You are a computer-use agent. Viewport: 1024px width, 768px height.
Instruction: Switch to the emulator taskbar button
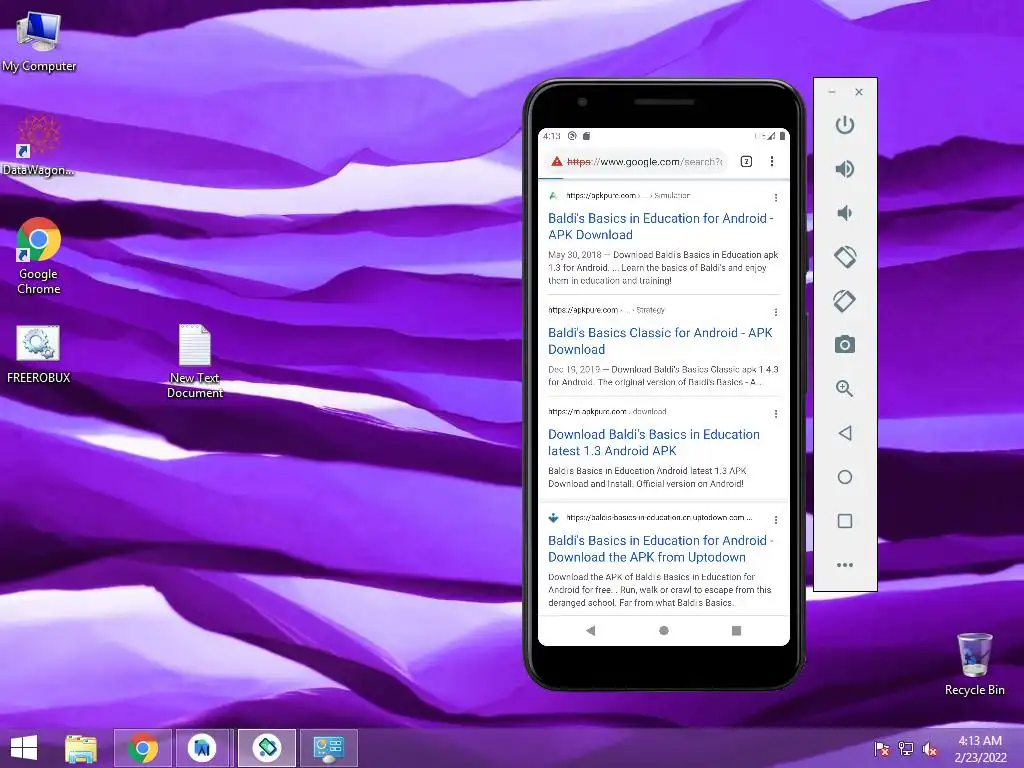267,748
